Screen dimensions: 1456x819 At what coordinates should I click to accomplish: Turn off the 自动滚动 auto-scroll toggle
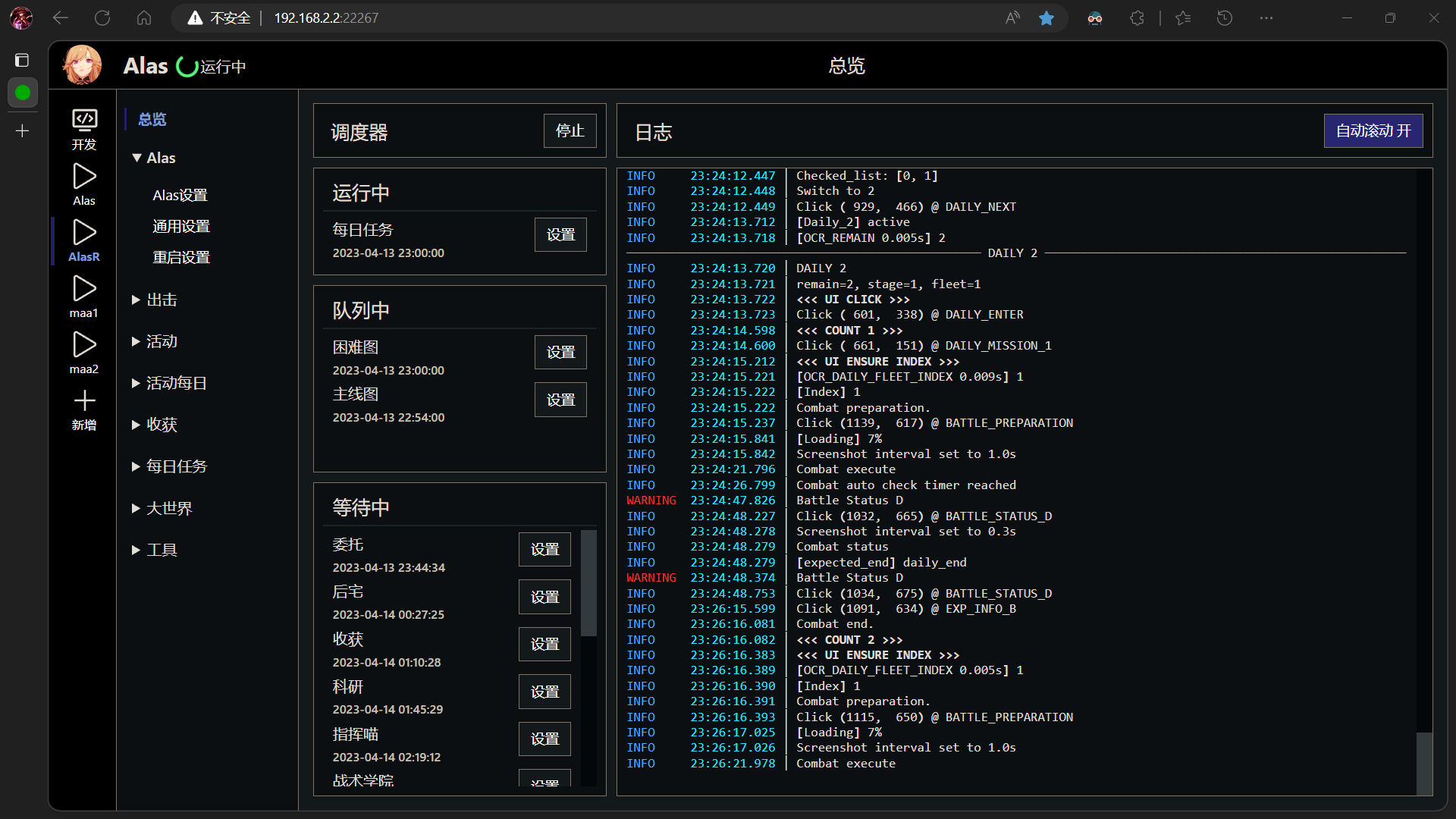click(x=1373, y=130)
